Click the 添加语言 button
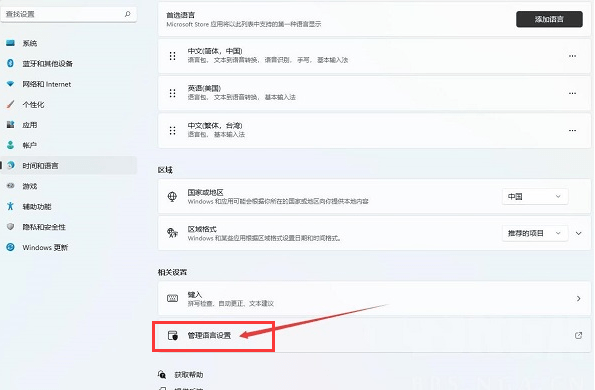595x390 pixels. point(549,19)
